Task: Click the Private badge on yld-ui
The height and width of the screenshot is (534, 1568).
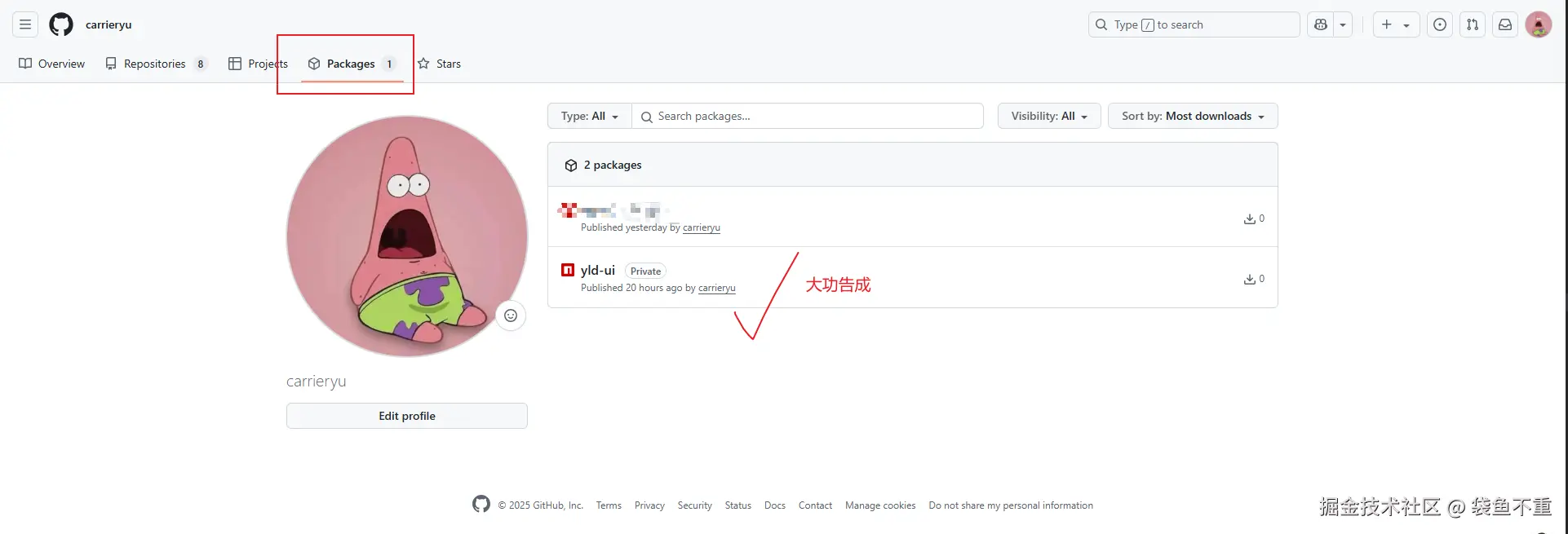Action: pyautogui.click(x=645, y=271)
